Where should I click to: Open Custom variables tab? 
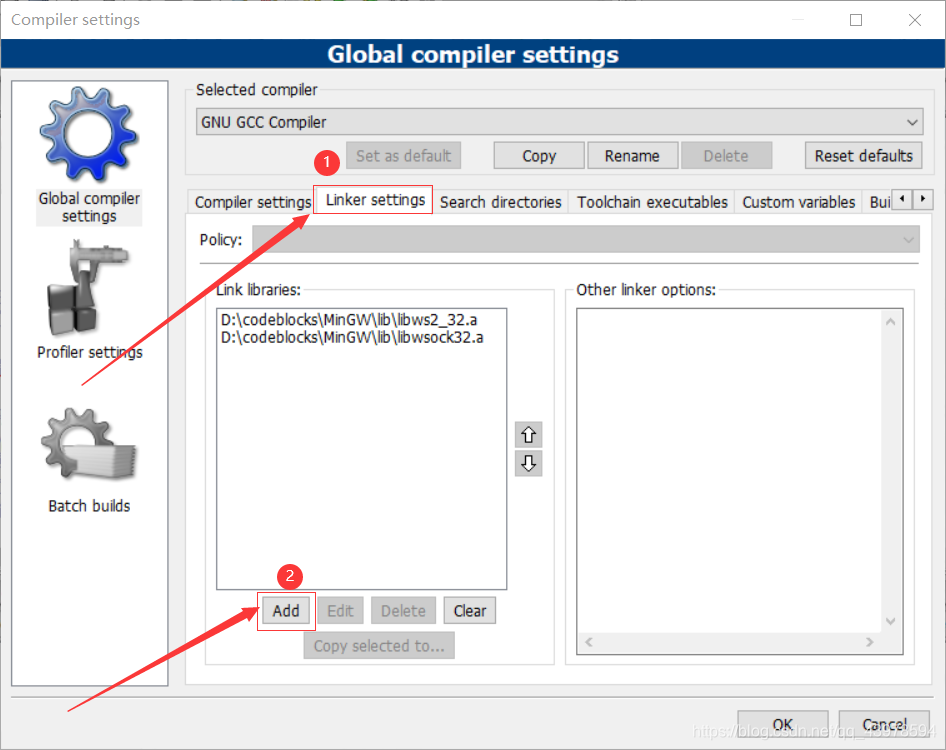pyautogui.click(x=799, y=202)
